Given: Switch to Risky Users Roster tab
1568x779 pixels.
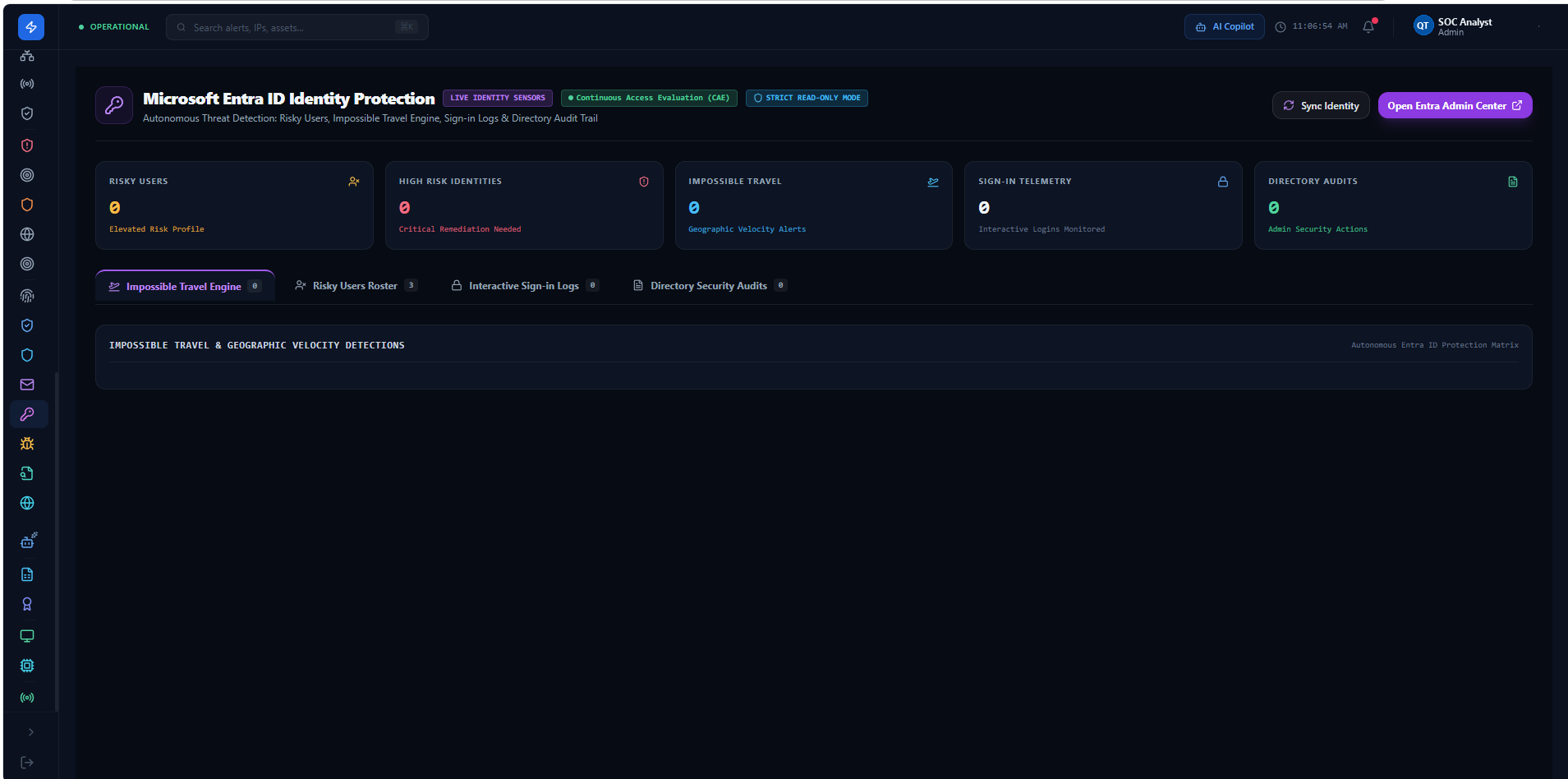Looking at the screenshot, I should tap(356, 285).
